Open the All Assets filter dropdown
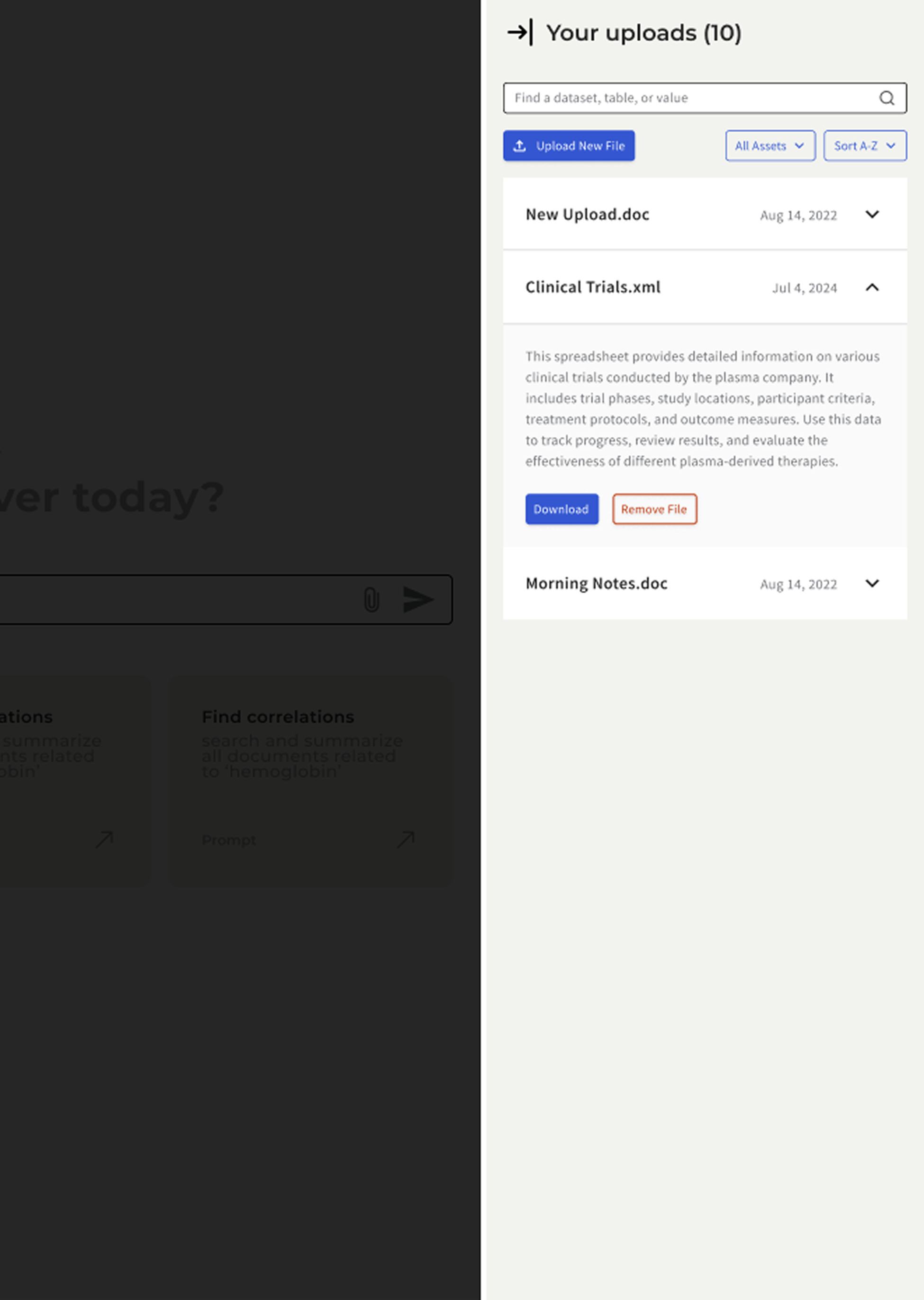 click(x=770, y=146)
